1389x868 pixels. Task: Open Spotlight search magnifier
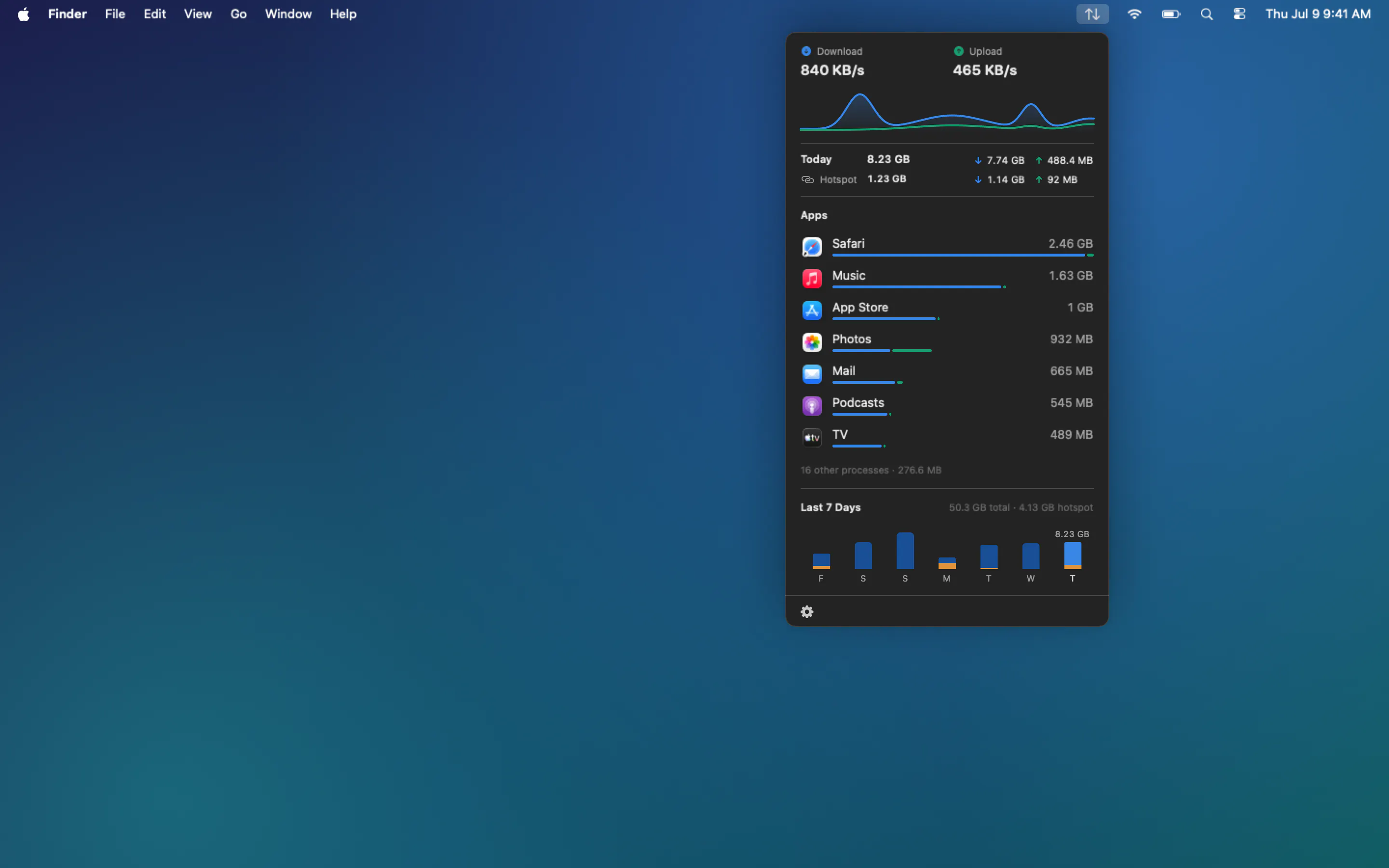point(1207,14)
